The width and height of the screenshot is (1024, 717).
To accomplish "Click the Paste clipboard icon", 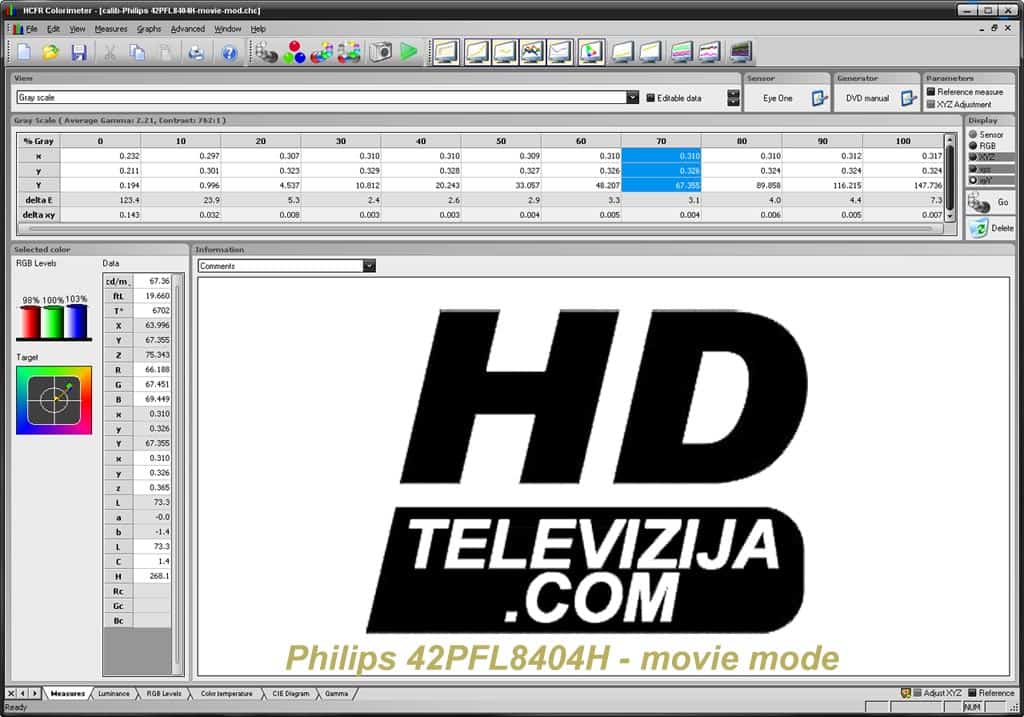I will point(166,52).
